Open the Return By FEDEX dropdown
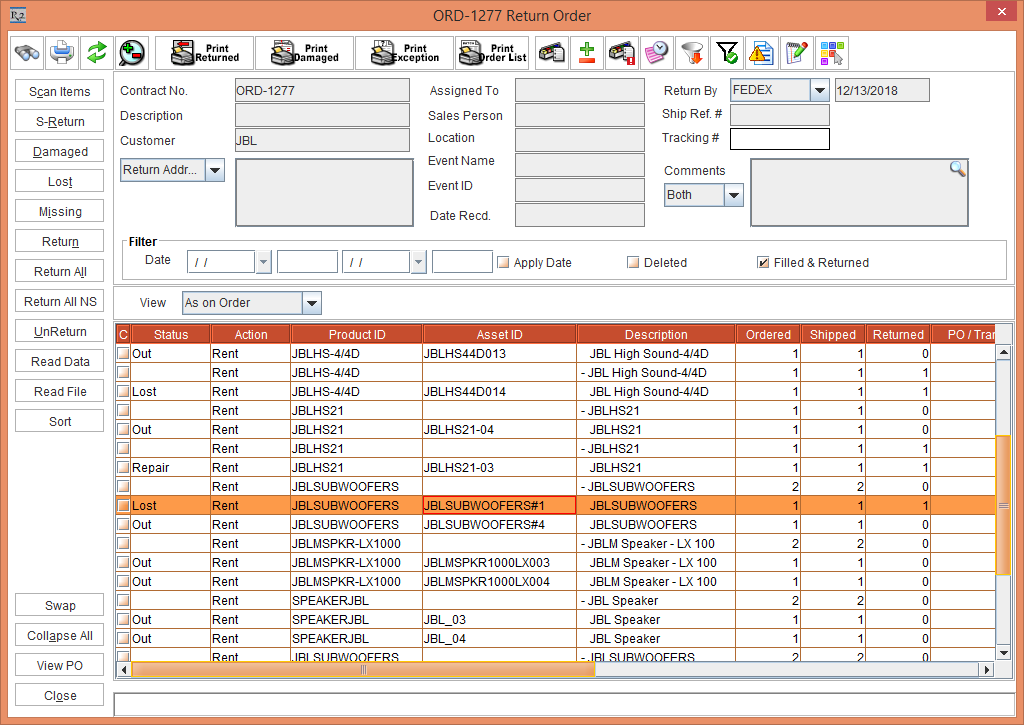1024x725 pixels. pos(819,91)
